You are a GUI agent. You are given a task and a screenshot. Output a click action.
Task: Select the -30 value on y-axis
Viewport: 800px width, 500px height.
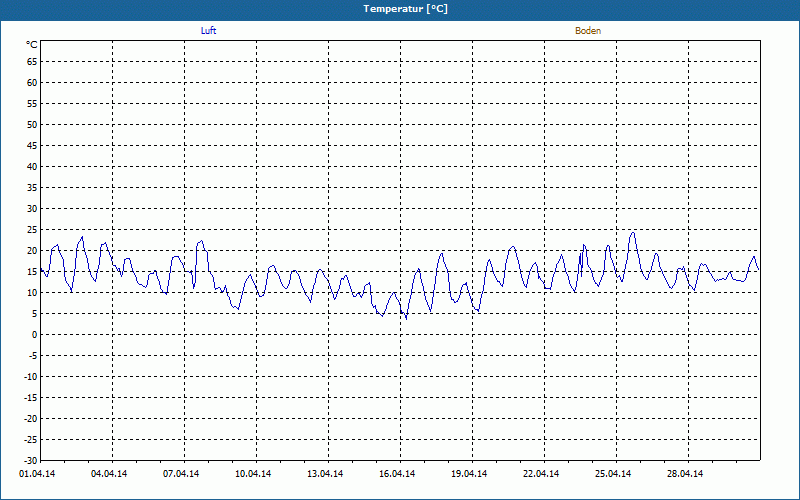pyautogui.click(x=30, y=461)
